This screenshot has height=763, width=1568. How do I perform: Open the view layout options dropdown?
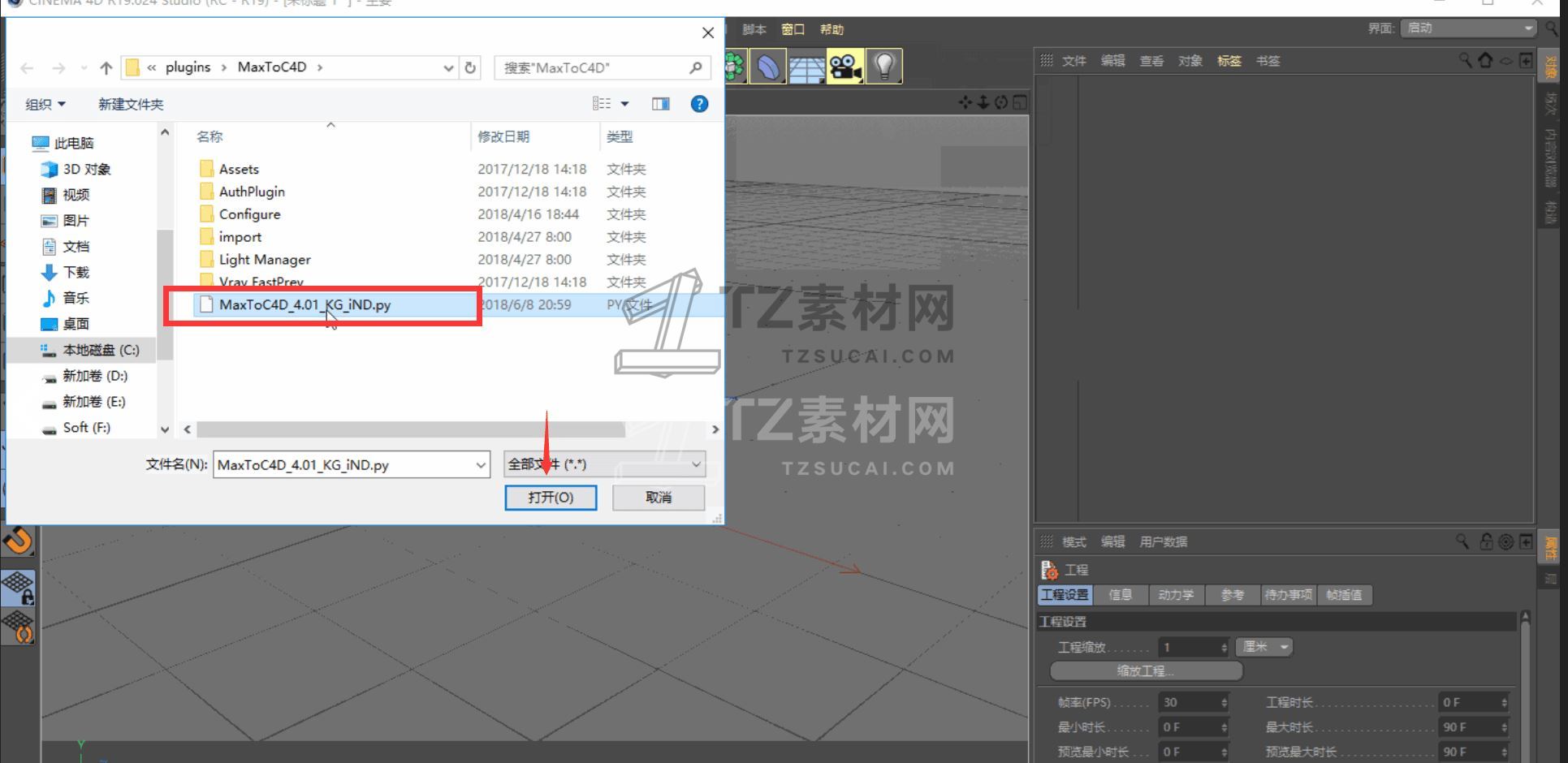625,104
